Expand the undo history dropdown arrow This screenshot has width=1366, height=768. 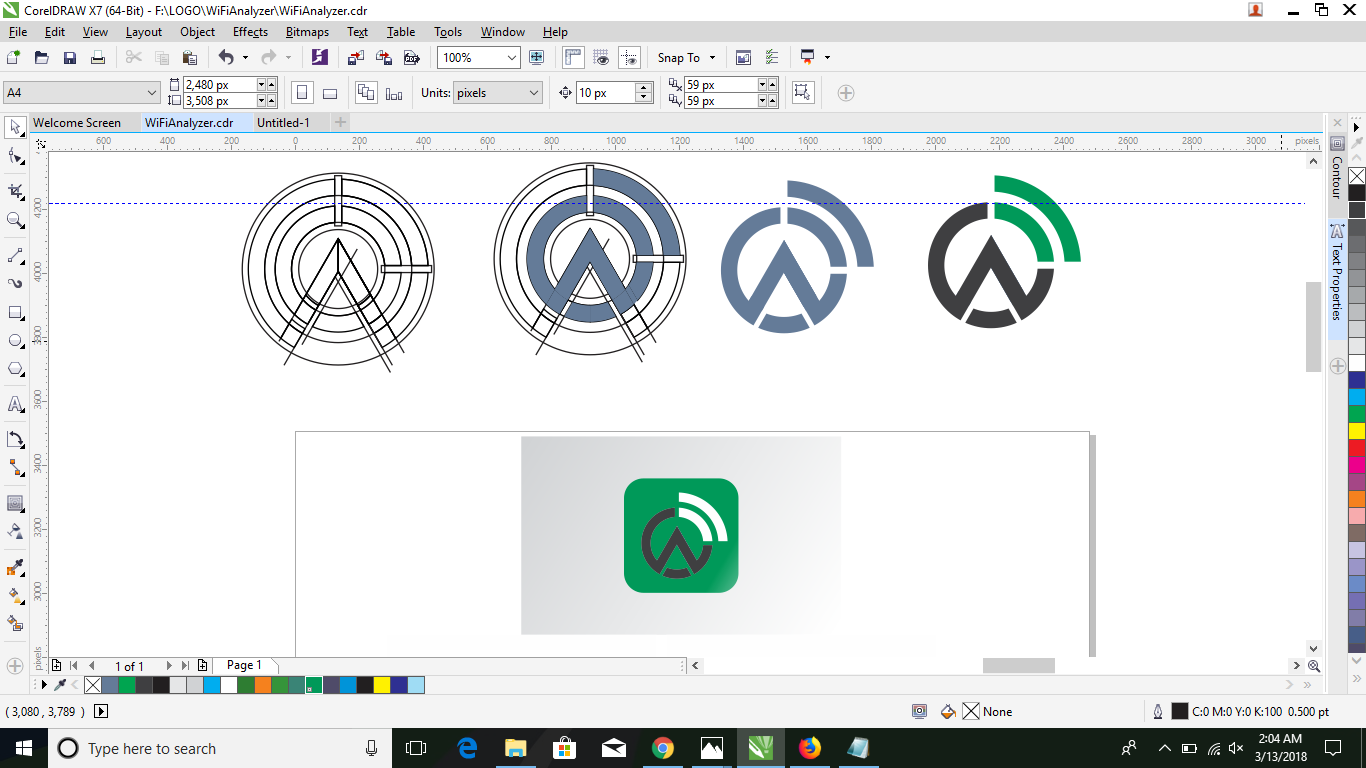pos(245,58)
